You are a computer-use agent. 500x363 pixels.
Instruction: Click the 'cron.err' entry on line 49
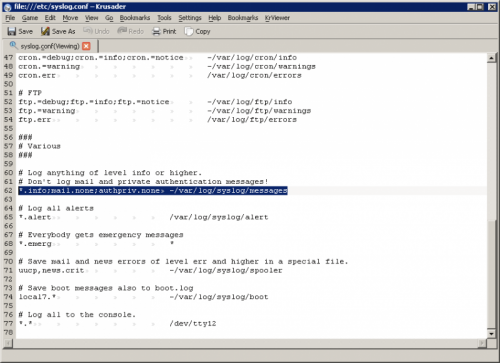37,75
